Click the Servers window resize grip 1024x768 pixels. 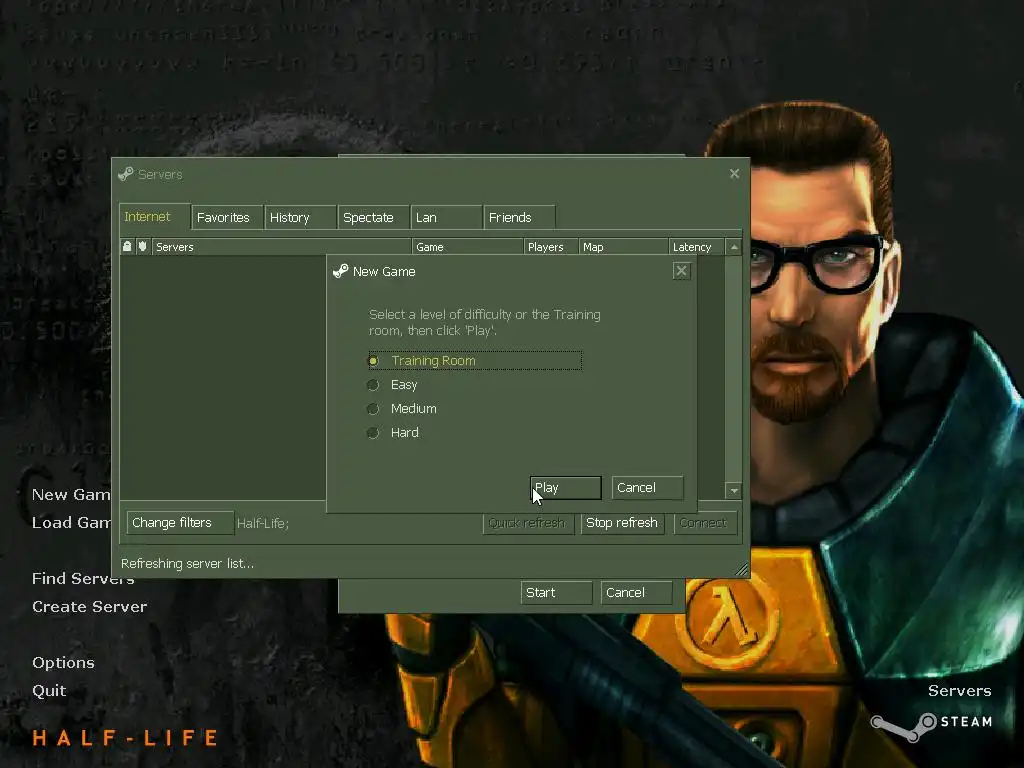coord(742,569)
